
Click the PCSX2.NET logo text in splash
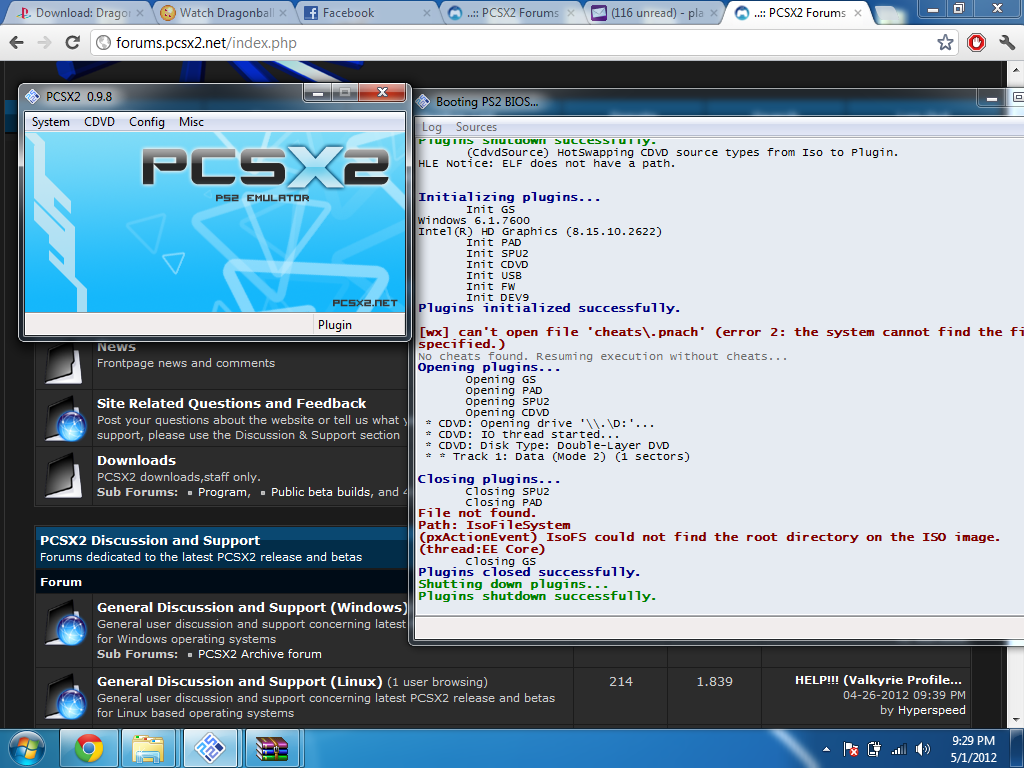(x=364, y=303)
